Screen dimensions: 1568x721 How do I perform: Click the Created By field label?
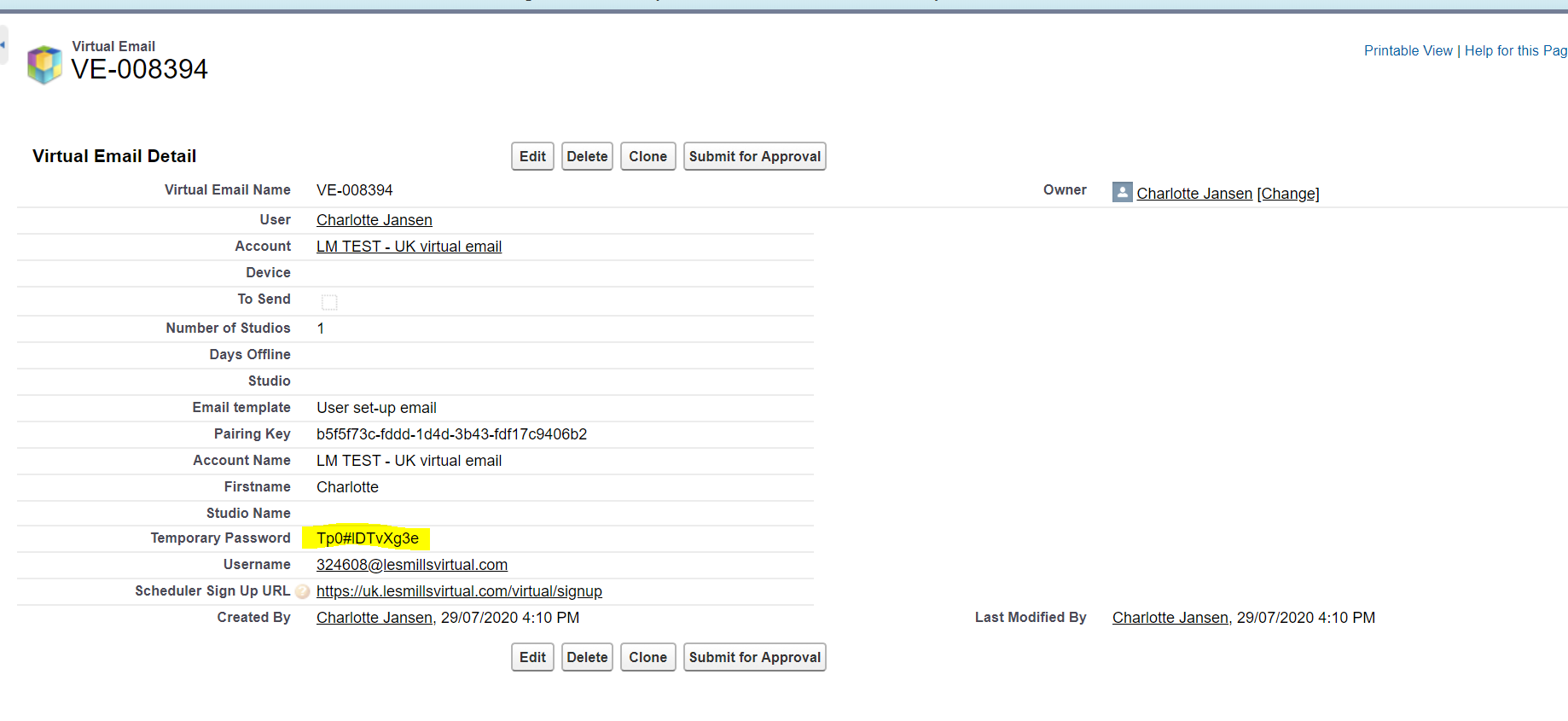click(x=253, y=617)
